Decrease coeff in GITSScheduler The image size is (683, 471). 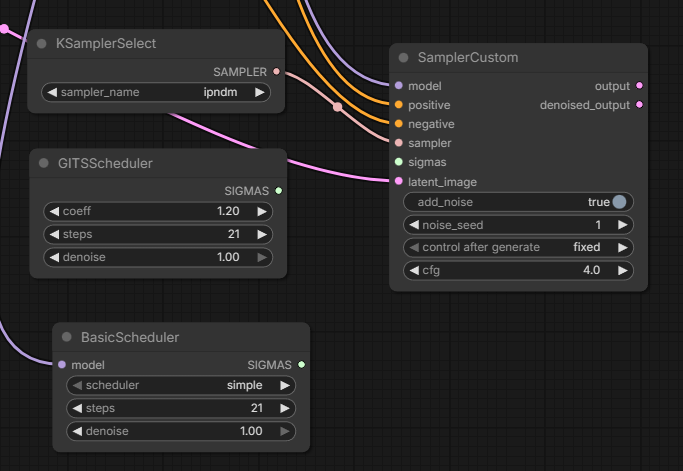(x=54, y=211)
